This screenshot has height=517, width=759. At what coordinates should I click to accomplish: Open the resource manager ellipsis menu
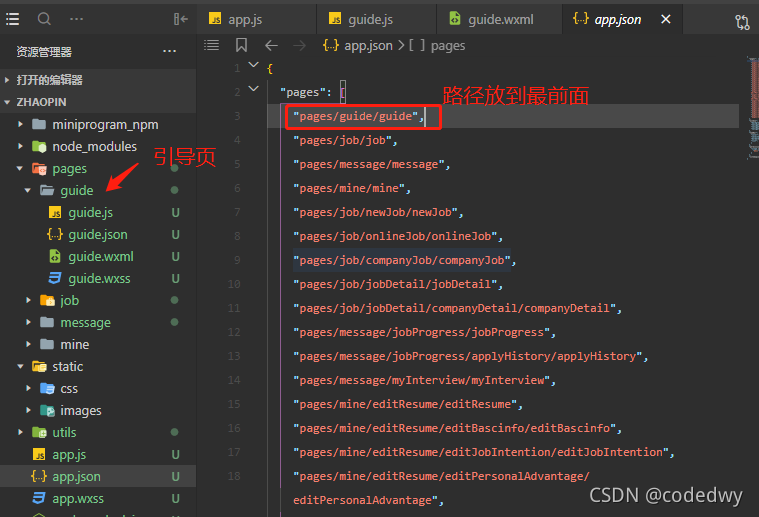(x=169, y=51)
